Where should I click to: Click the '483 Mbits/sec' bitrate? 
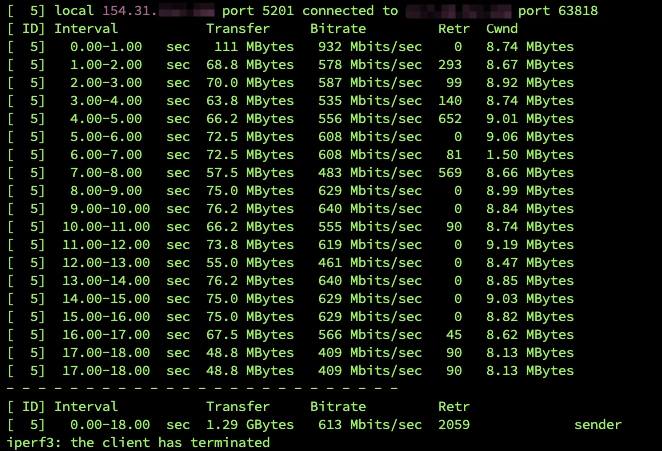pyautogui.click(x=370, y=173)
